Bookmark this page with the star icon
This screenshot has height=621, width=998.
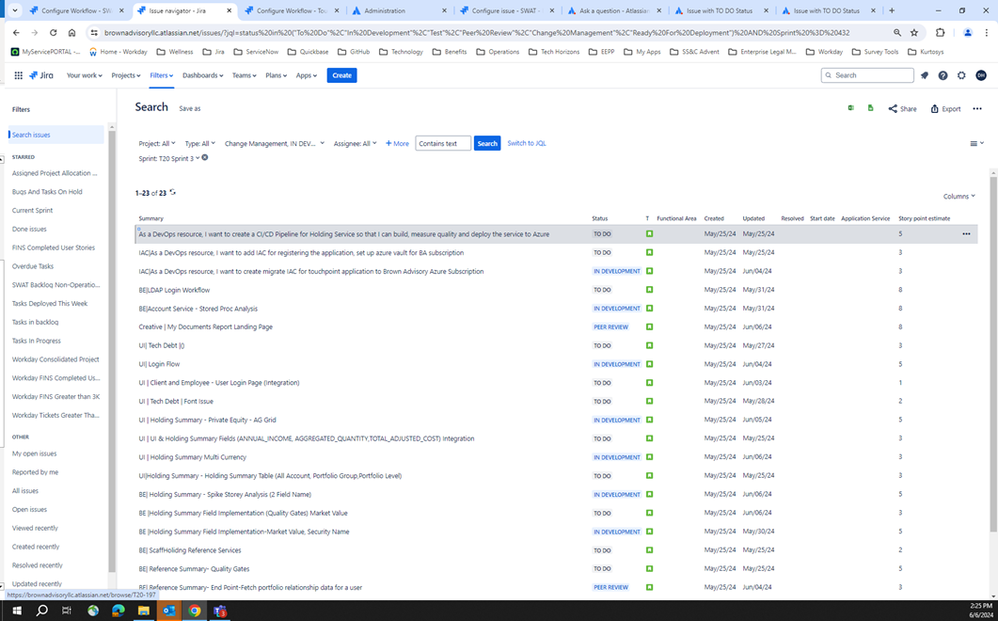[x=914, y=32]
